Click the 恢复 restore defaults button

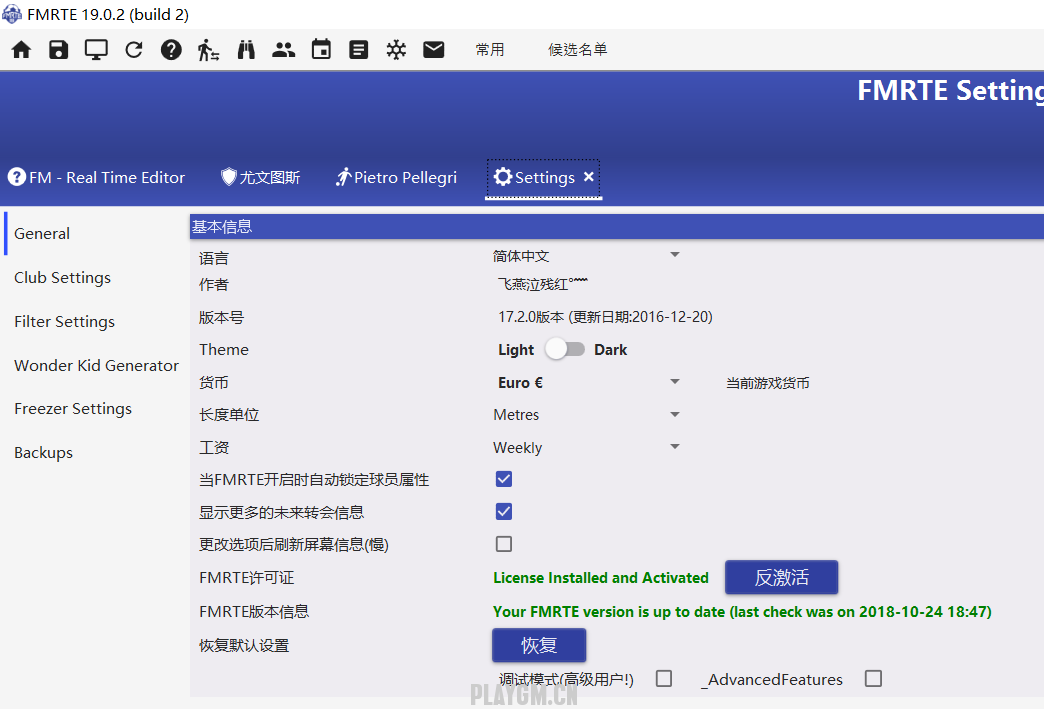[x=539, y=645]
